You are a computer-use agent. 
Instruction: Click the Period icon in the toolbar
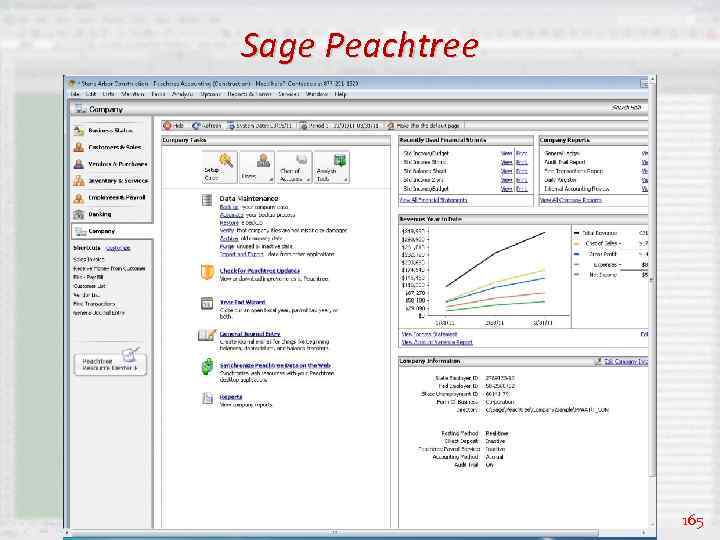[x=304, y=125]
